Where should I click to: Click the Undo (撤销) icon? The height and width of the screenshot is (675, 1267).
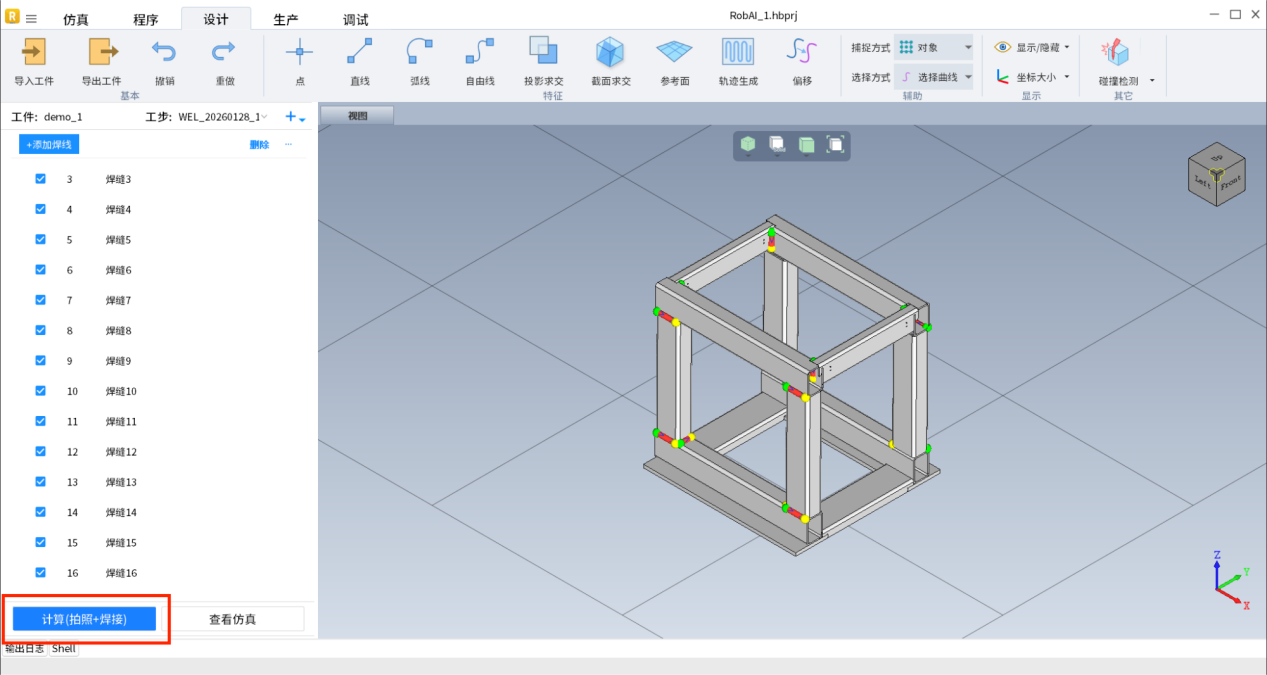point(164,52)
